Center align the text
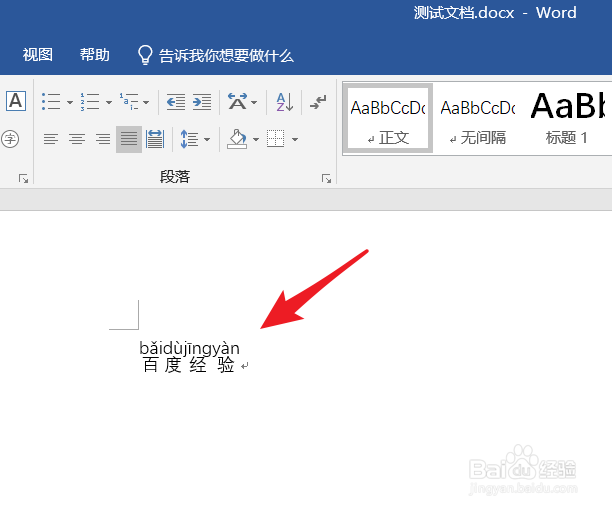The width and height of the screenshot is (612, 510). pyautogui.click(x=77, y=139)
